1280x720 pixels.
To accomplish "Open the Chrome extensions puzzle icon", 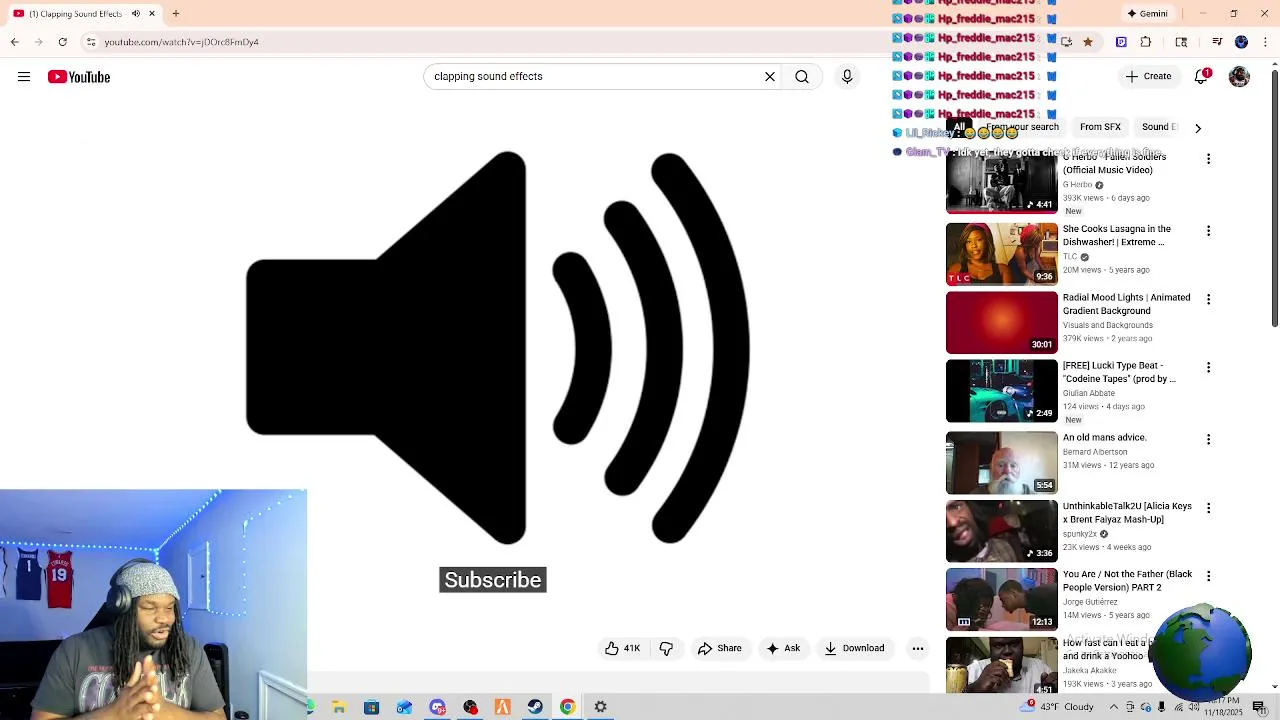I will (x=1146, y=42).
